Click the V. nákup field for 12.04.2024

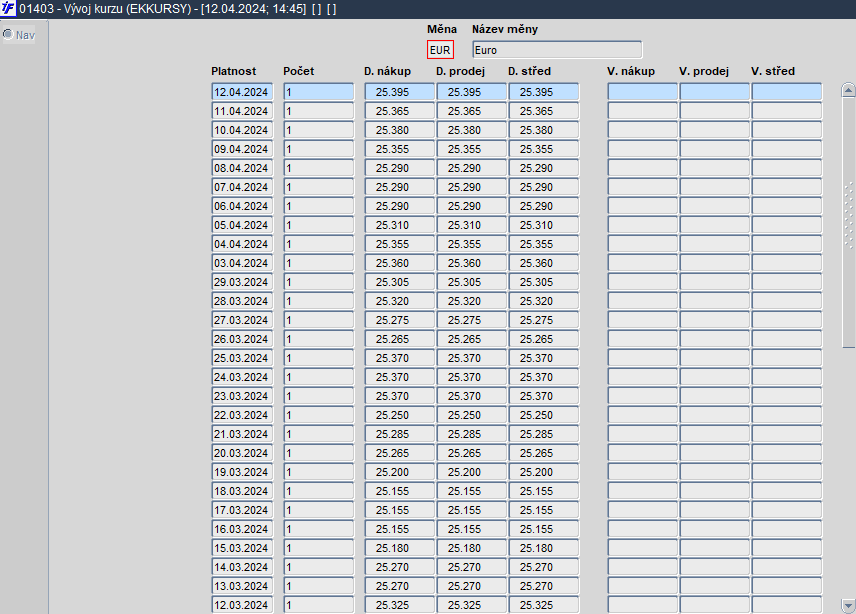tap(643, 92)
